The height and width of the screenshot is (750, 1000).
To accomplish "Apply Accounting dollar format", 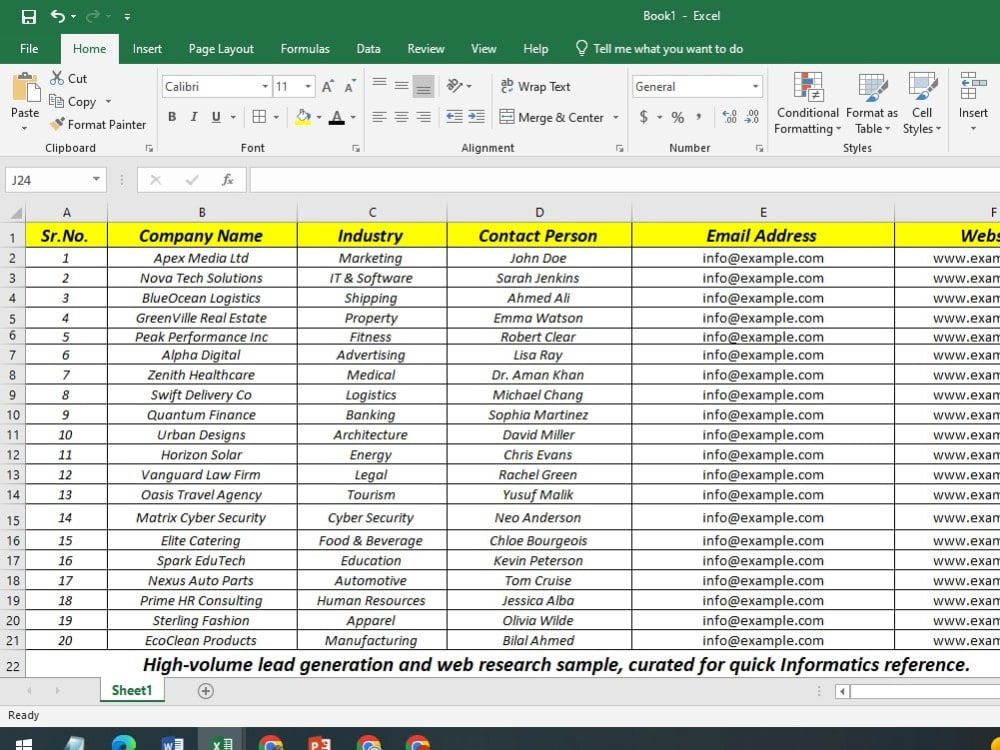I will click(643, 117).
